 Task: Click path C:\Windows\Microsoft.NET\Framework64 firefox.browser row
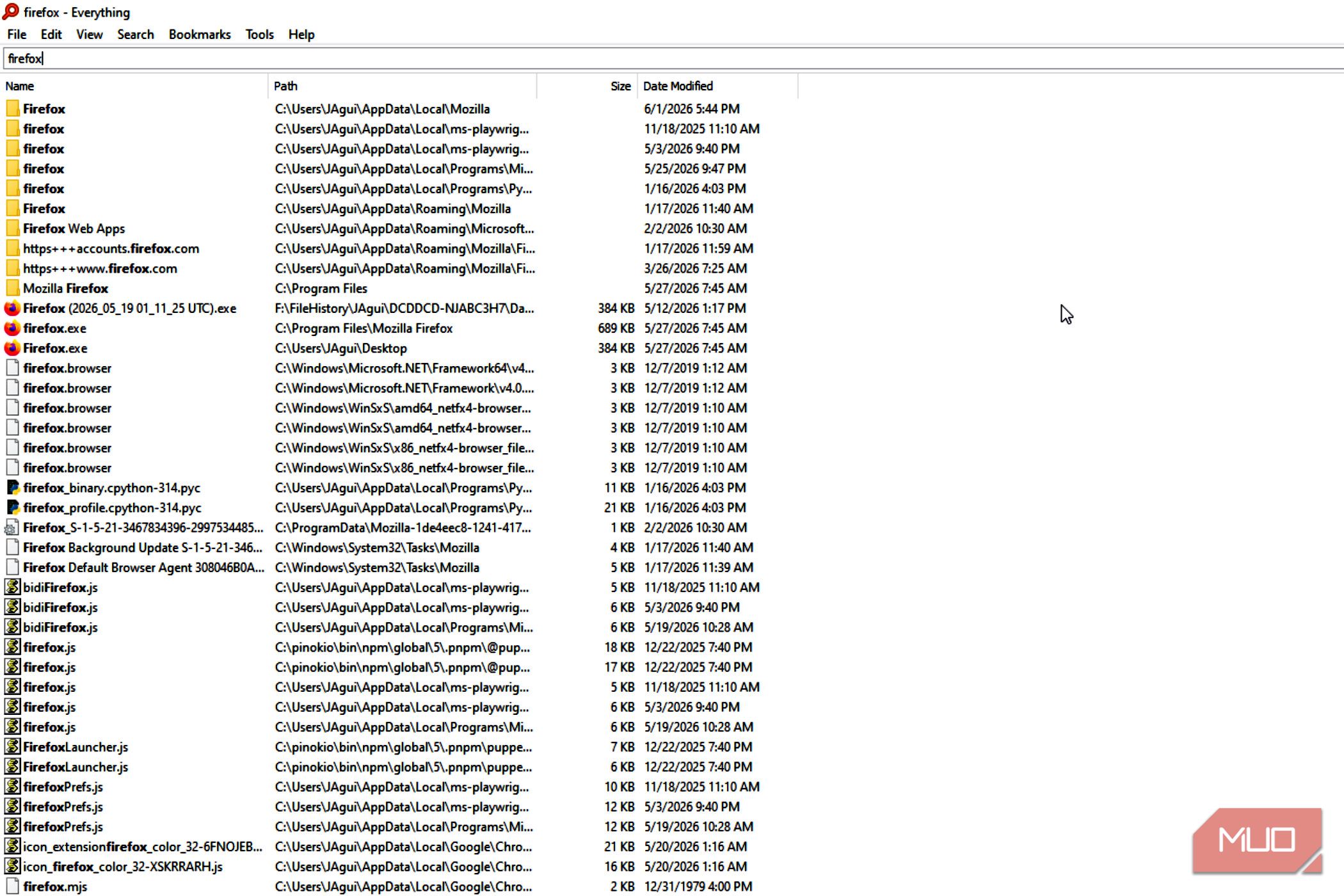click(404, 368)
